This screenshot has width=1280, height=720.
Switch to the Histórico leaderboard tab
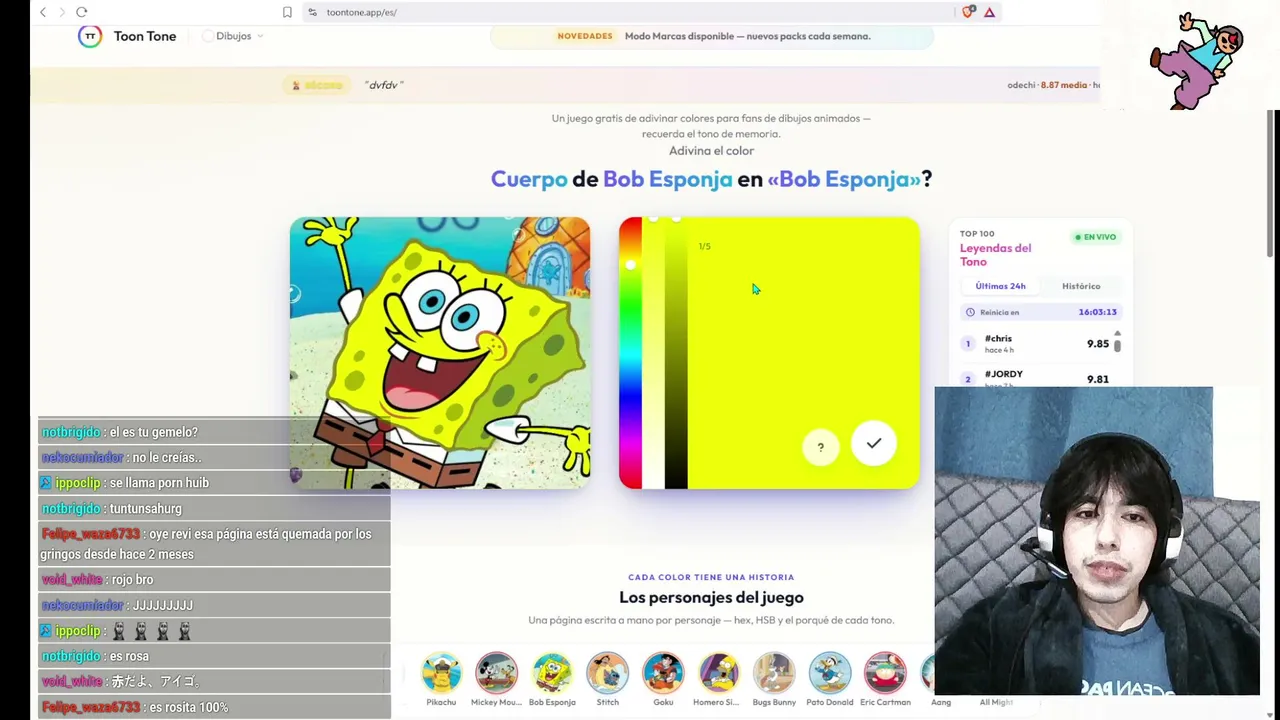[1081, 286]
